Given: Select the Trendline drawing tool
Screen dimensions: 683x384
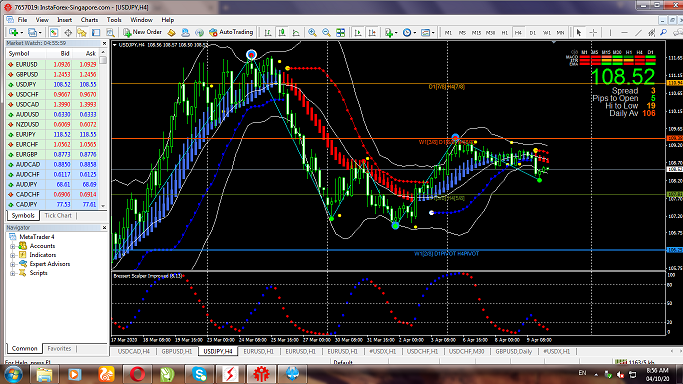Looking at the screenshot, I should [x=638, y=32].
